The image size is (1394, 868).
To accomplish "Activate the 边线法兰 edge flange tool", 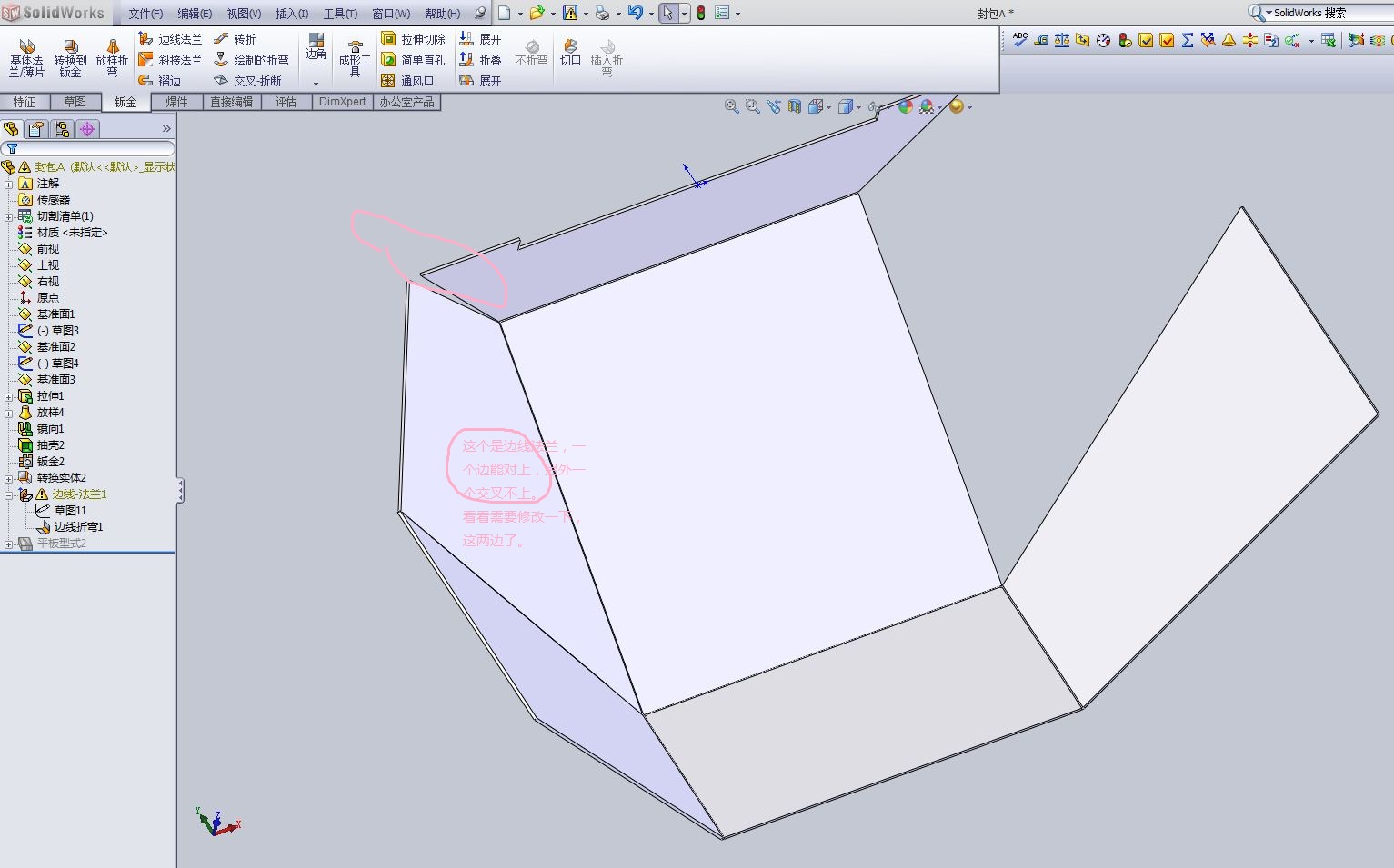I will click(170, 39).
